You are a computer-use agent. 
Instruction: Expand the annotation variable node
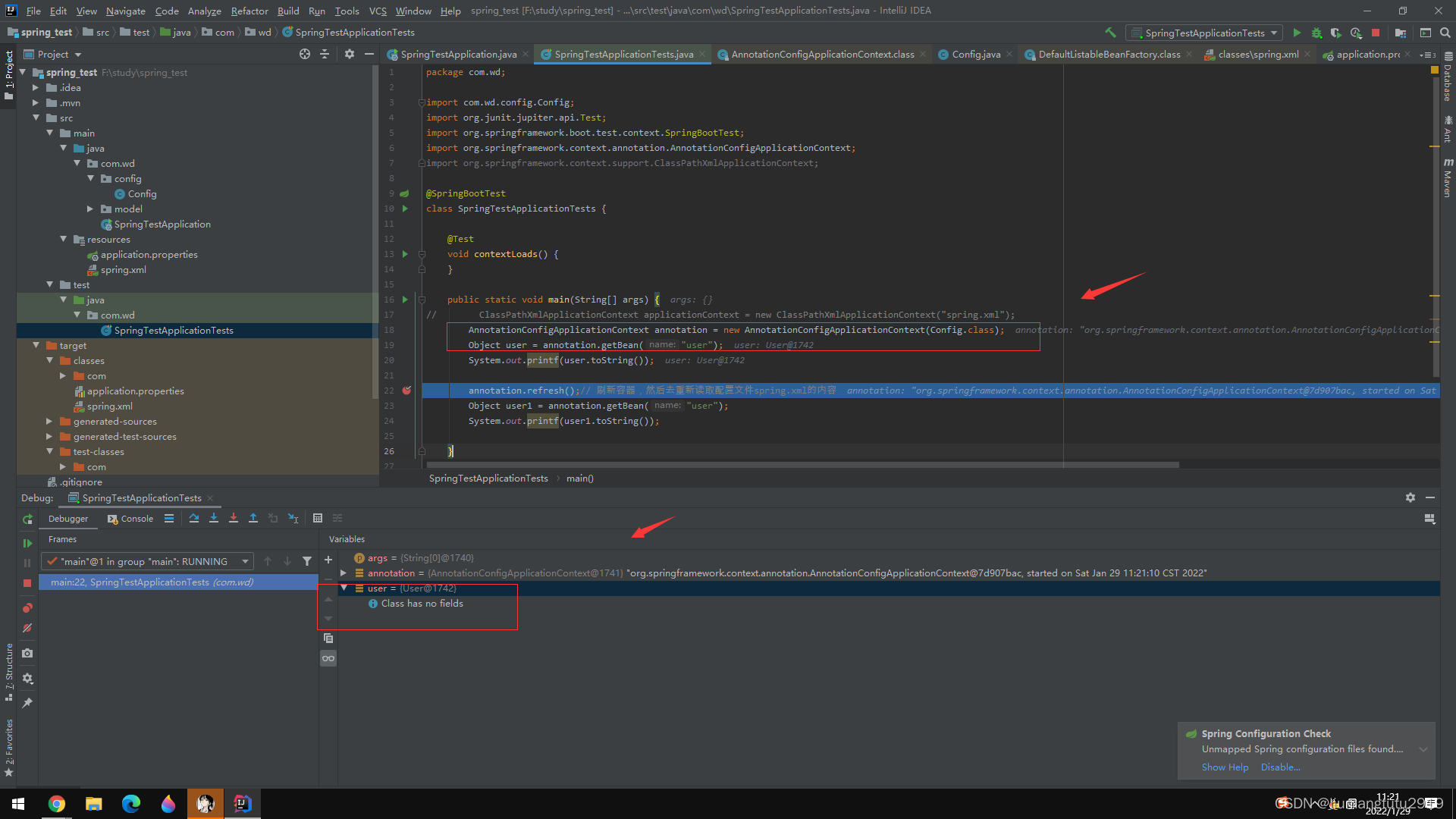[344, 573]
